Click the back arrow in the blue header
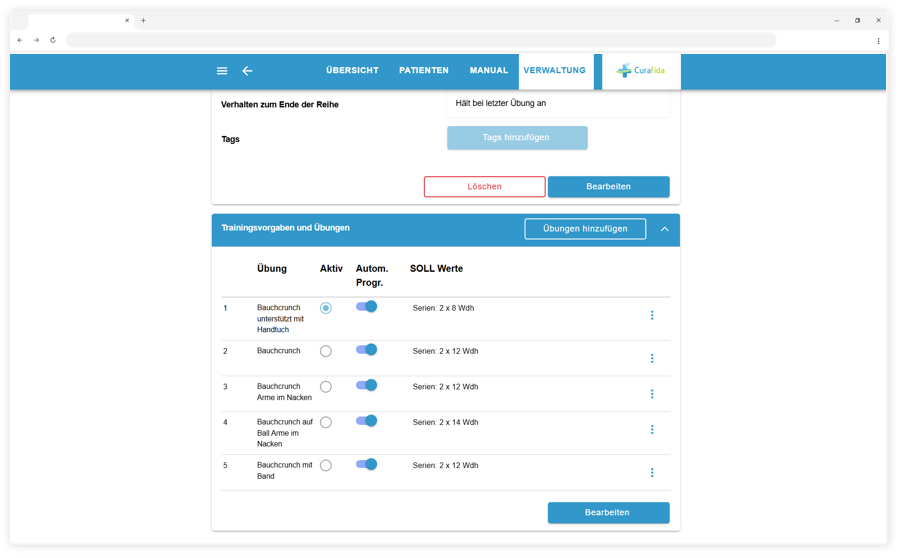 point(247,71)
